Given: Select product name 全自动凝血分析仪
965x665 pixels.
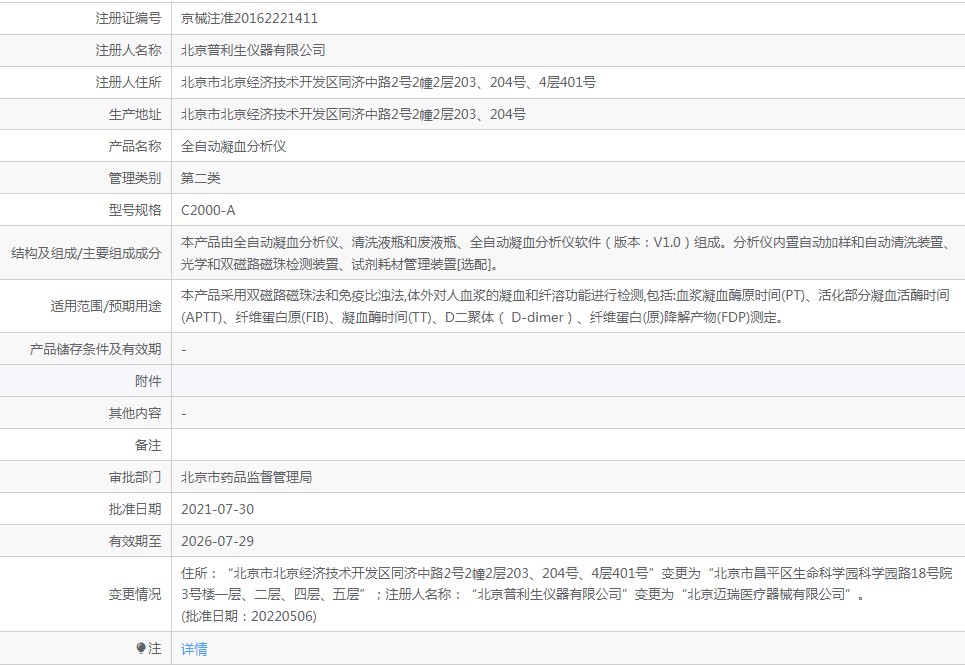Looking at the screenshot, I should pos(233,146).
